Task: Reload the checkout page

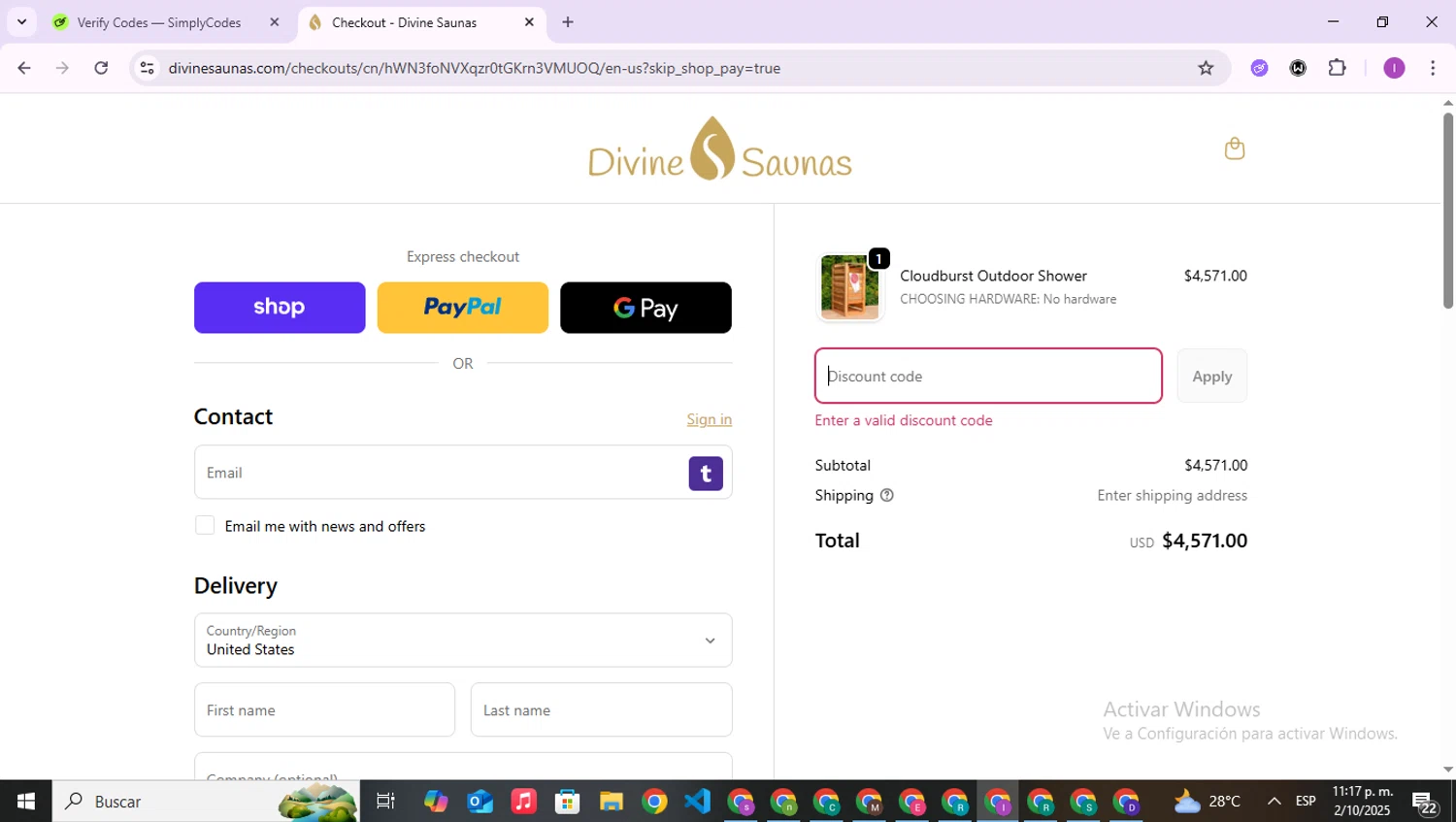Action: [x=101, y=68]
